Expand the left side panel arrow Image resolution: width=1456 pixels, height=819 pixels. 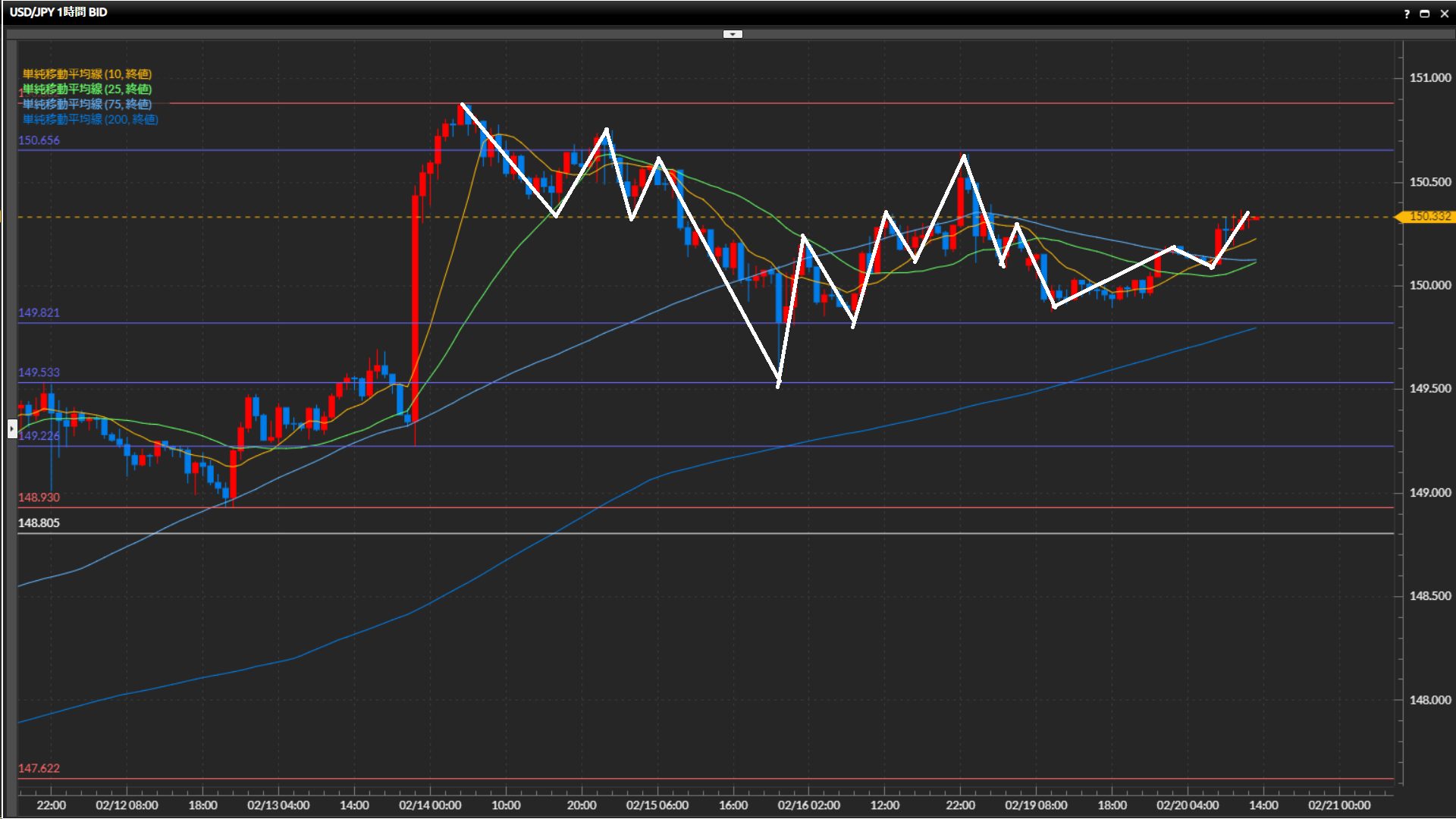click(12, 429)
